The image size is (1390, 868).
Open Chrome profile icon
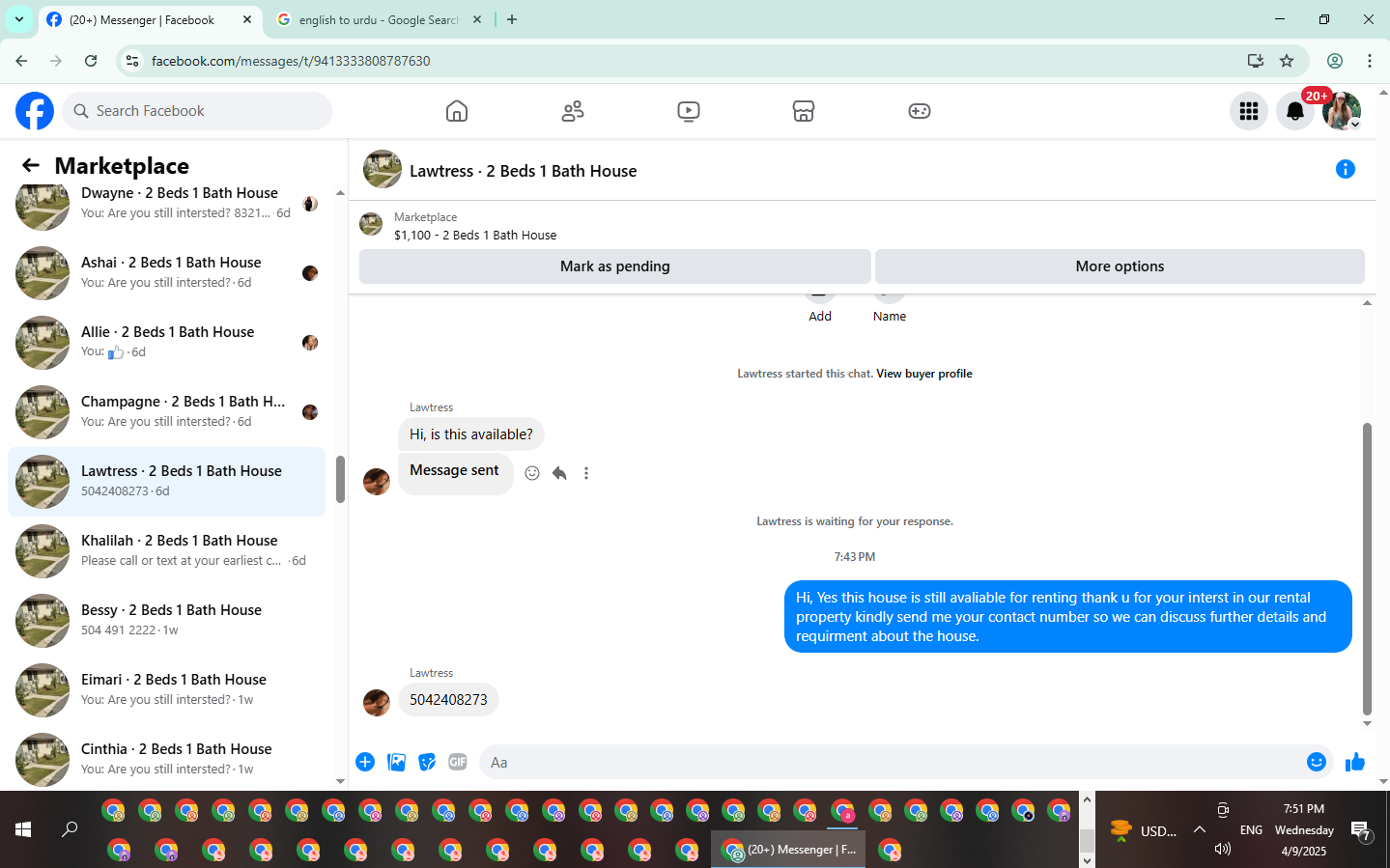pyautogui.click(x=1335, y=61)
